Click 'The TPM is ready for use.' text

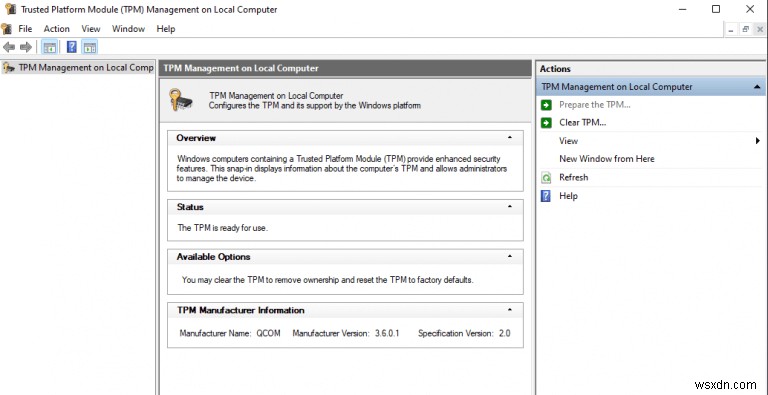click(x=223, y=228)
